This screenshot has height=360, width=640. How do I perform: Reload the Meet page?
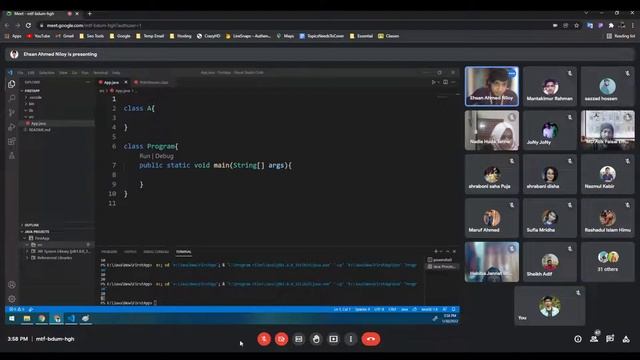tap(28, 25)
